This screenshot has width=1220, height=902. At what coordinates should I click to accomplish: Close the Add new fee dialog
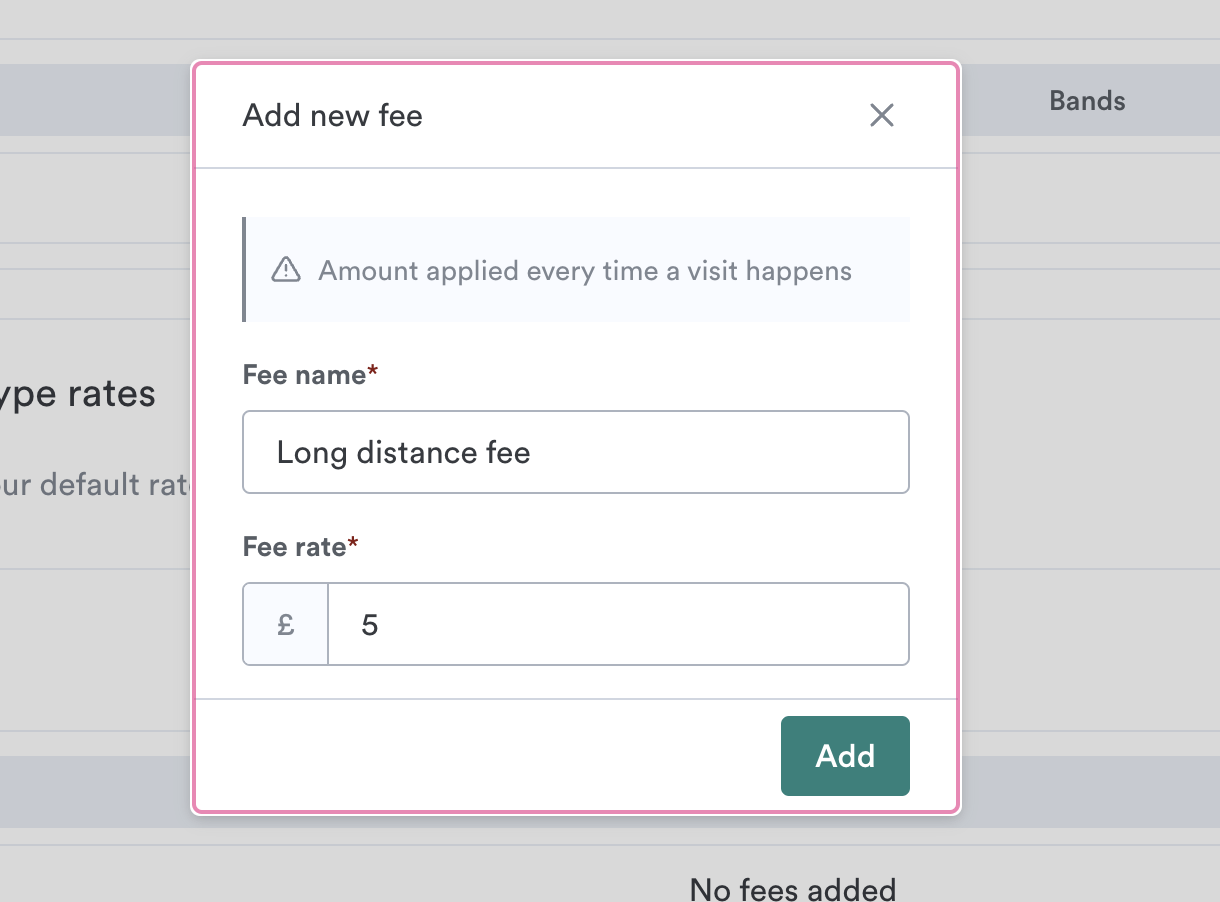point(881,115)
